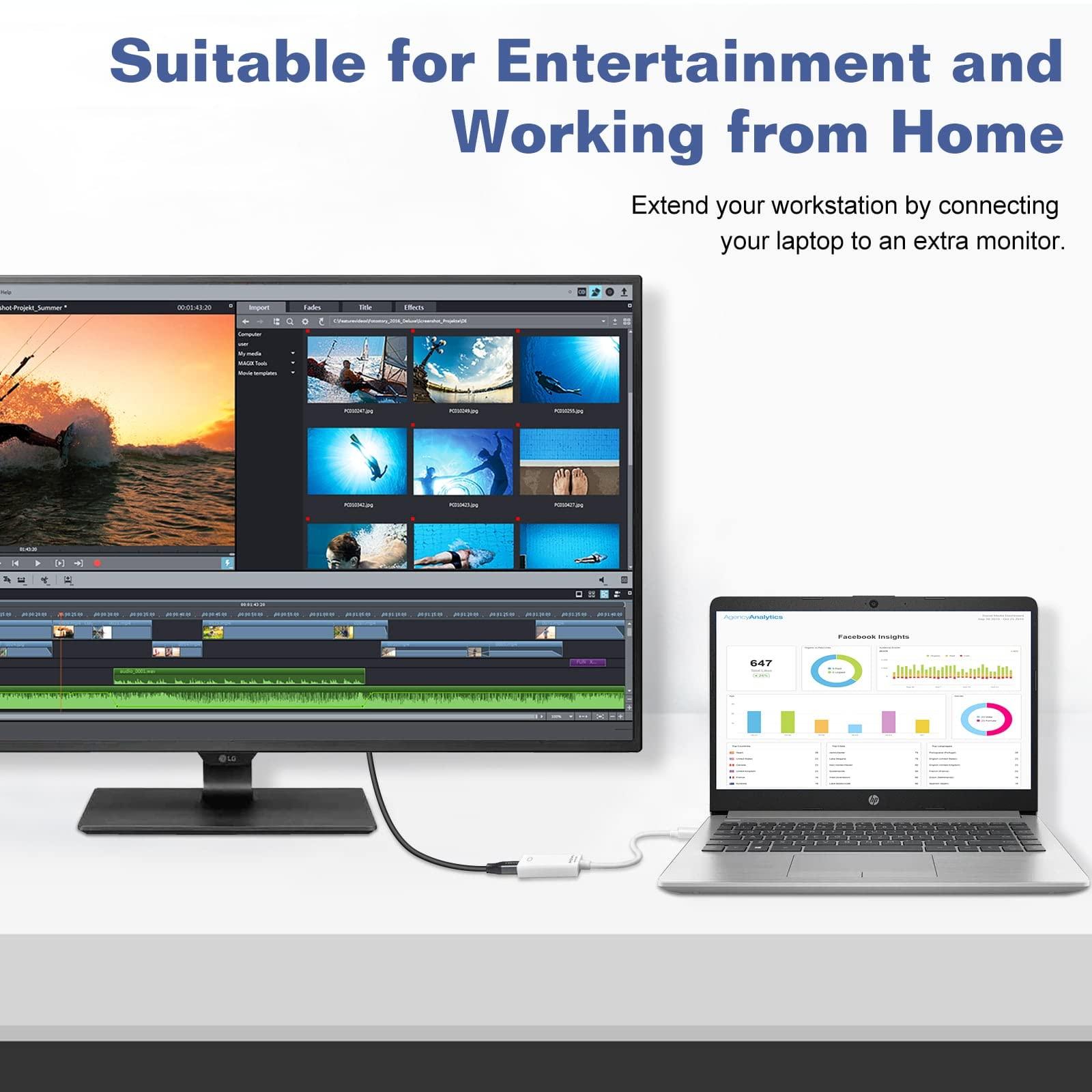This screenshot has height=1092, width=1092.
Task: Jump to beginning with skip-back button
Action: click(15, 563)
